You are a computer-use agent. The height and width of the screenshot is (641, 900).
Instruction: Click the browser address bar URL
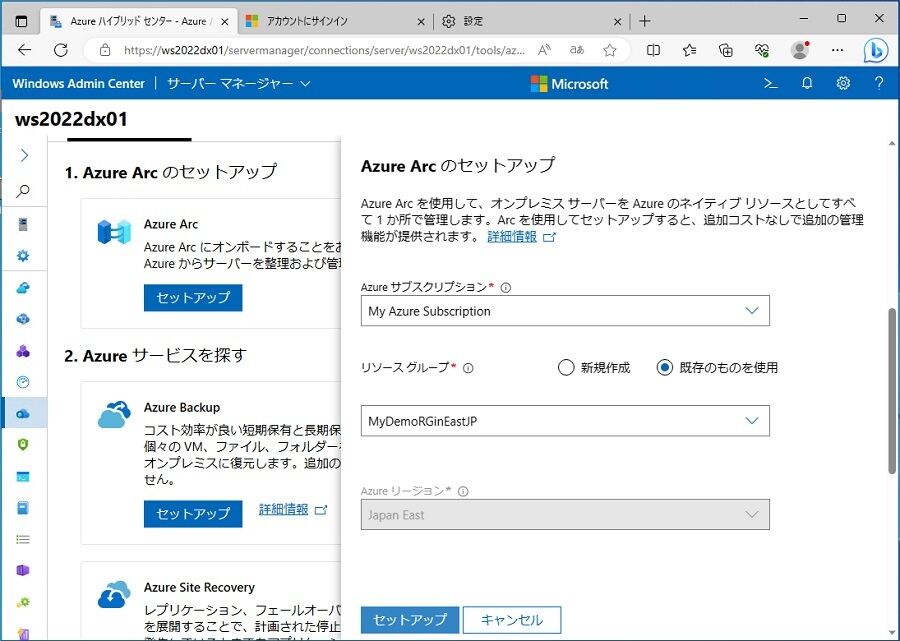pyautogui.click(x=324, y=50)
